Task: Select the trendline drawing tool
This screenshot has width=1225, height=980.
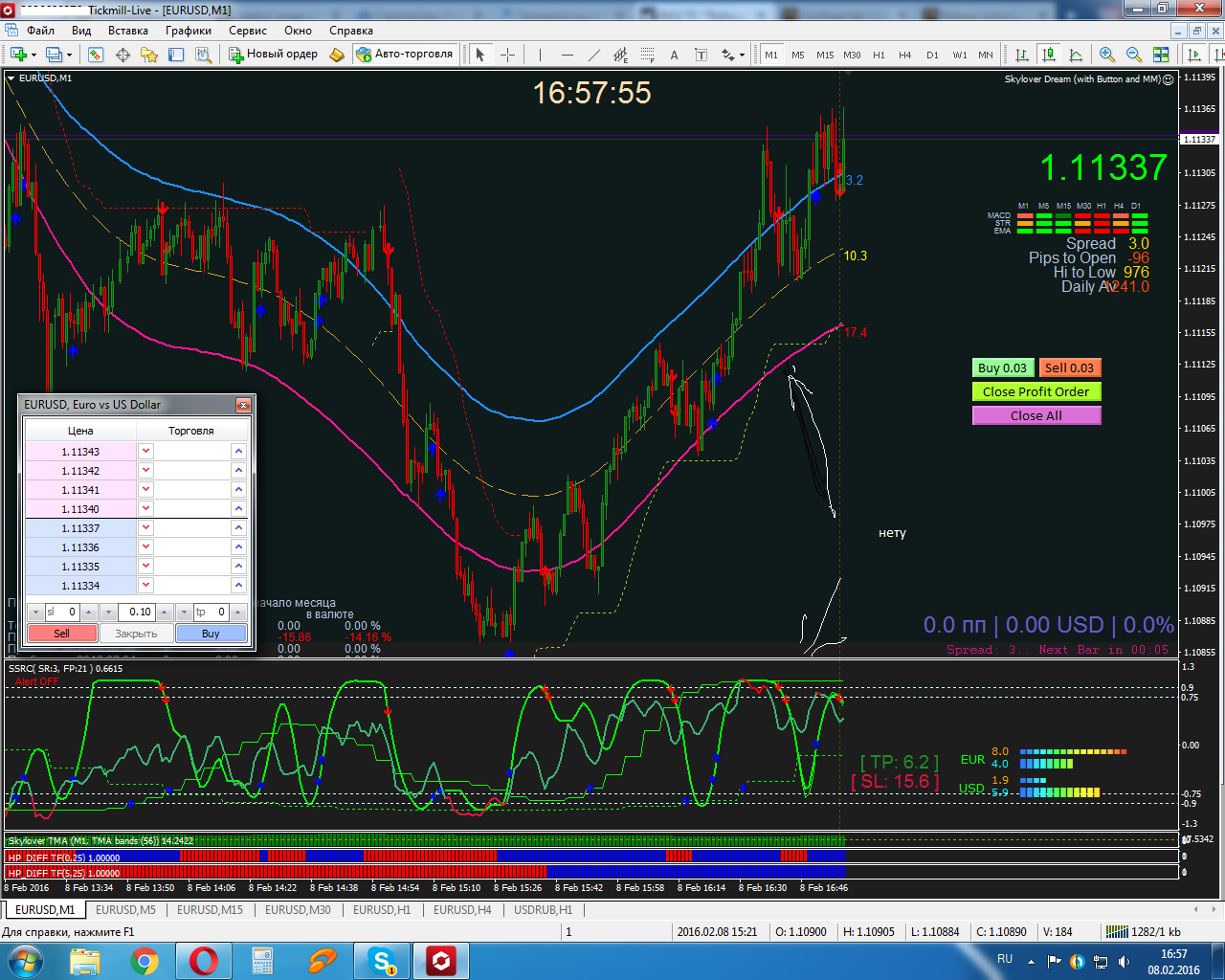Action: (x=593, y=55)
